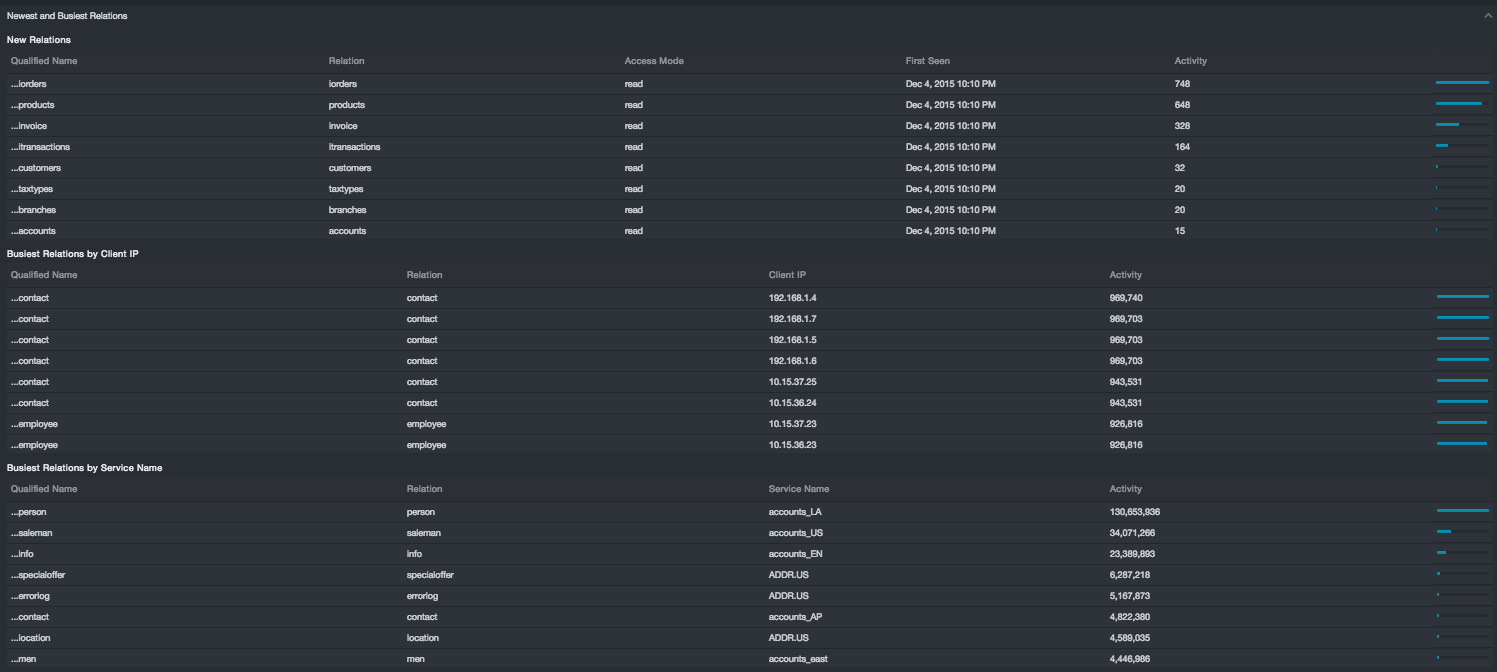Click the activity bar for saleman row
The image size is (1497, 672).
1462,532
